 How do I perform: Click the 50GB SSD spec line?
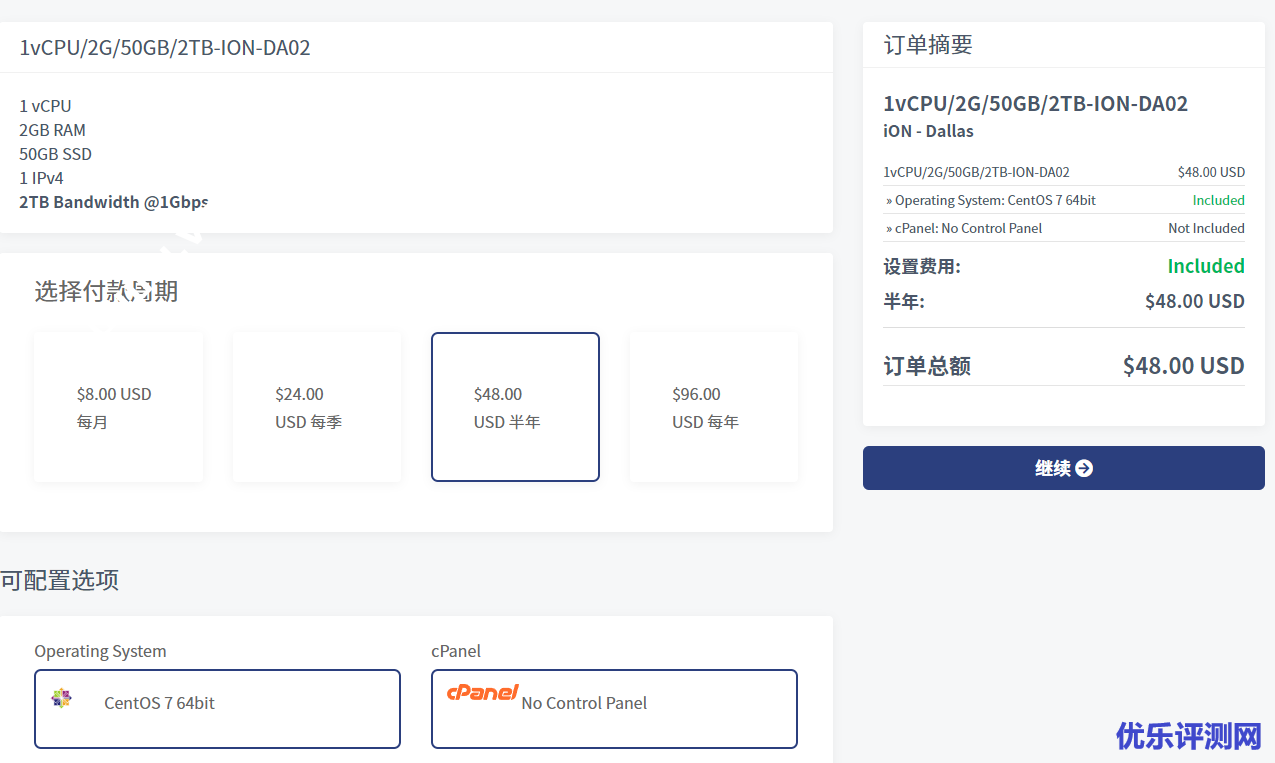[x=55, y=154]
